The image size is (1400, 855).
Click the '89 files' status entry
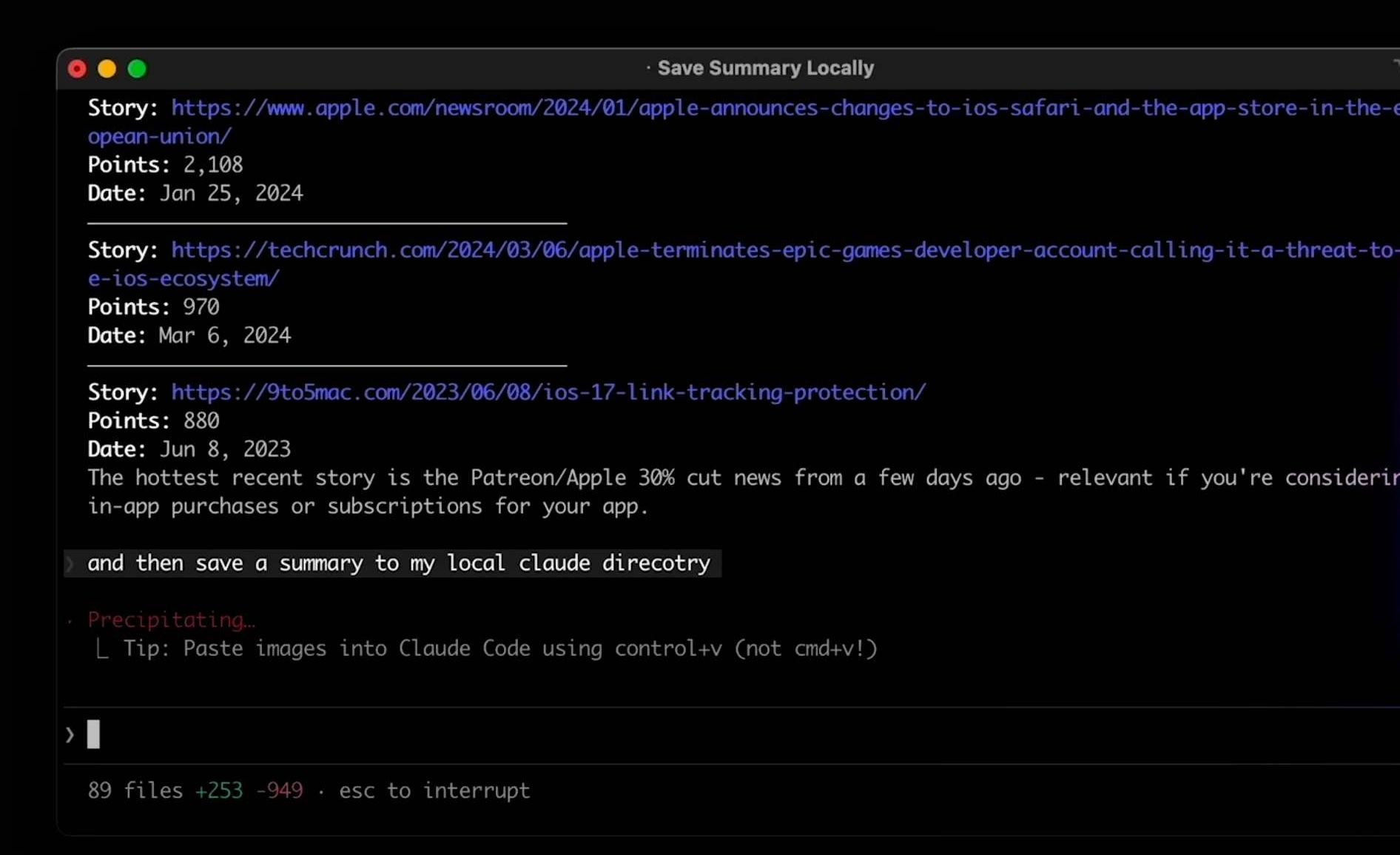click(135, 791)
